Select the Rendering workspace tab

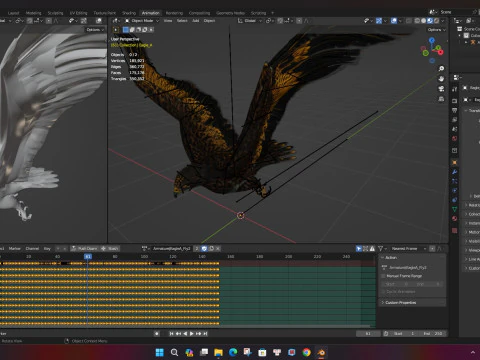pyautogui.click(x=174, y=13)
